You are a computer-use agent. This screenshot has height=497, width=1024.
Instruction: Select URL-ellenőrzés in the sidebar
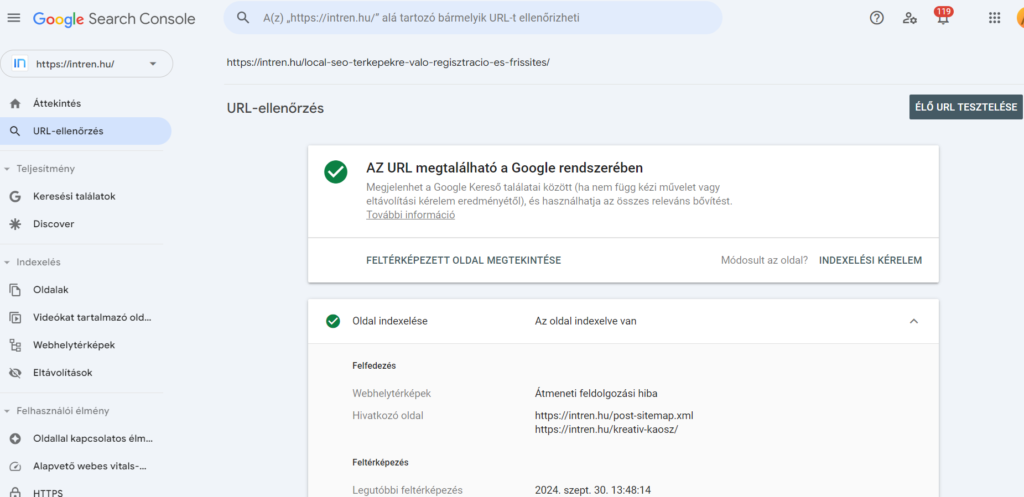[86, 131]
